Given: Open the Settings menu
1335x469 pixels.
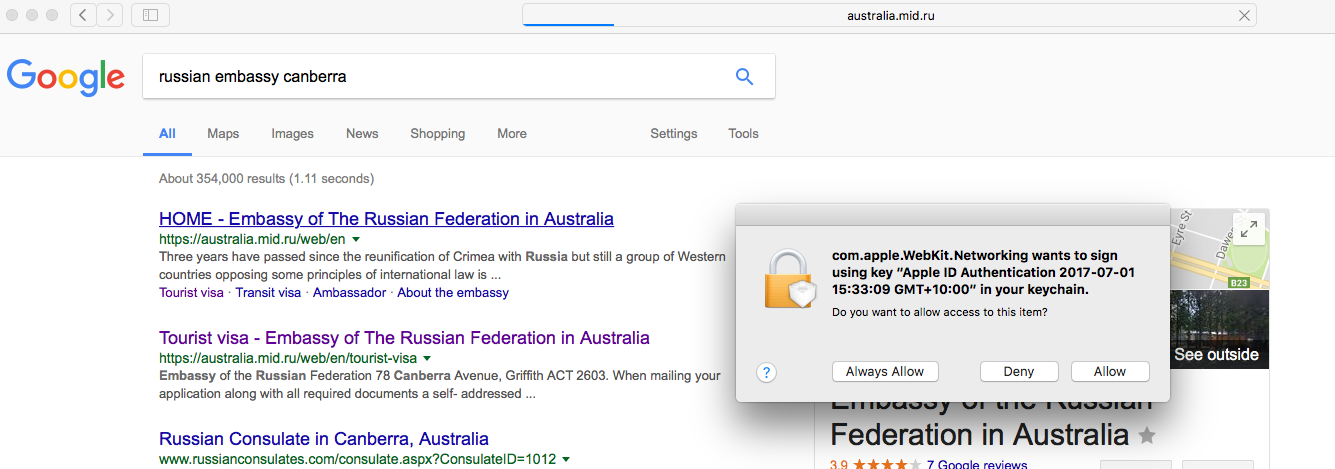Looking at the screenshot, I should click(673, 134).
